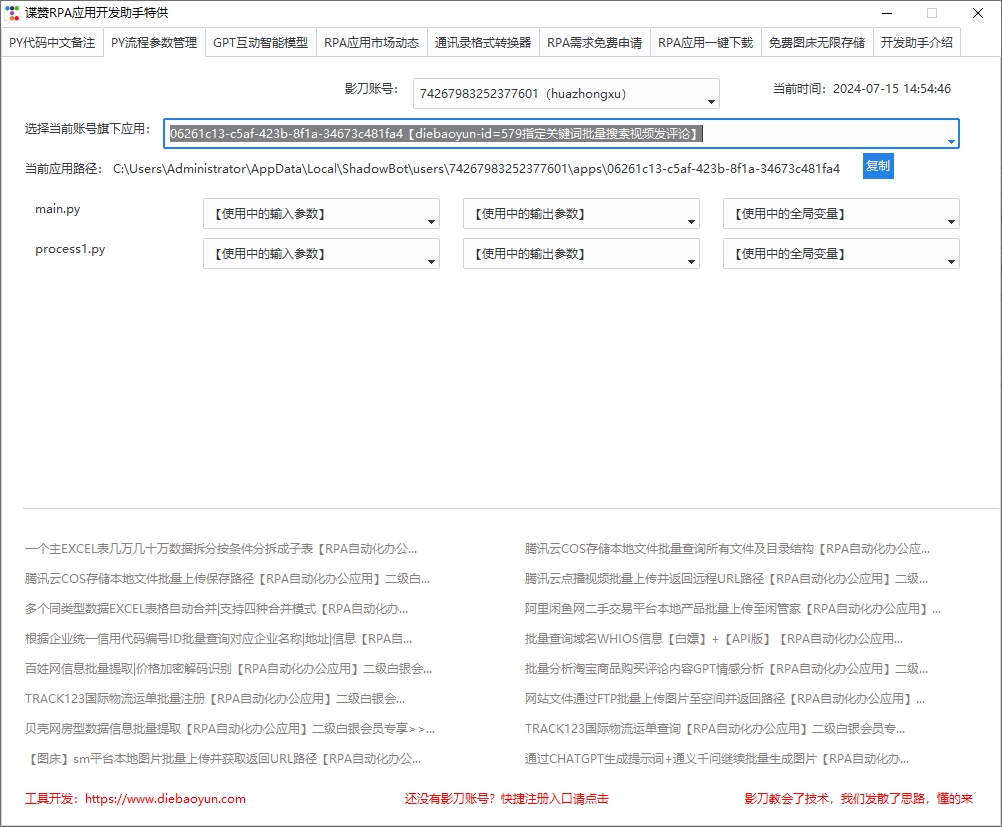The image size is (1002, 827).
Task: Click the blue 复制 button
Action: point(878,167)
